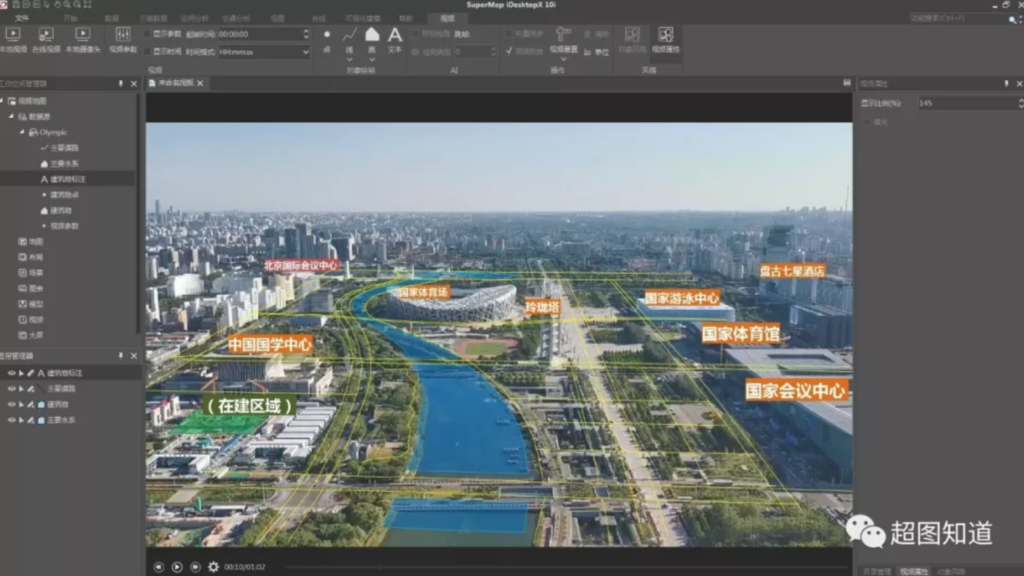Click the 国家会议中心 label on map

796,390
